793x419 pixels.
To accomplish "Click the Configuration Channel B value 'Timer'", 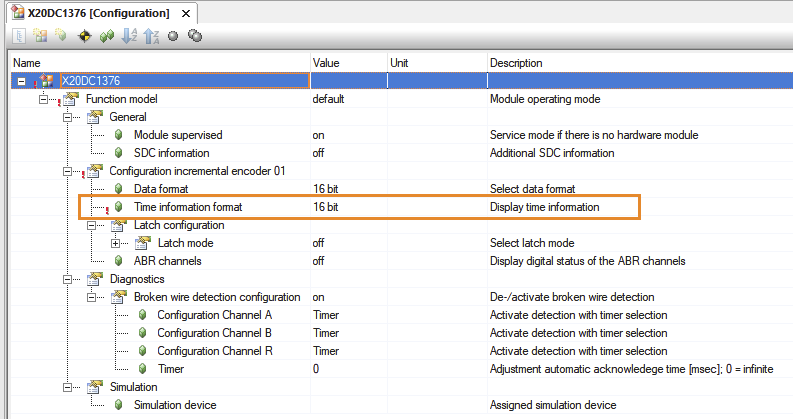I will tap(326, 333).
